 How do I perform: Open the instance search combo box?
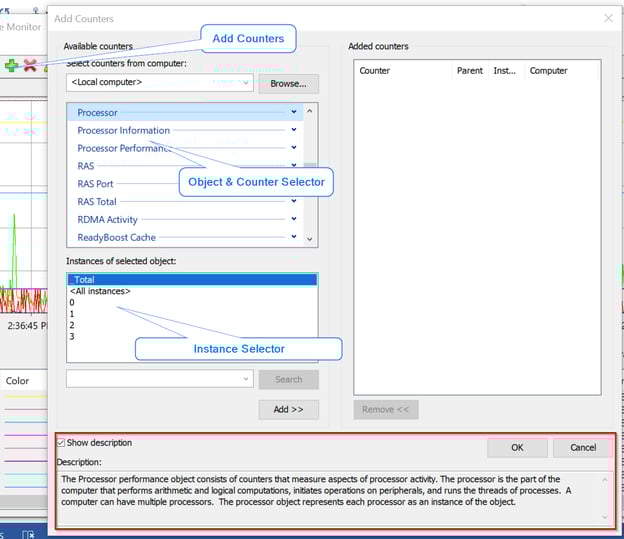point(160,379)
